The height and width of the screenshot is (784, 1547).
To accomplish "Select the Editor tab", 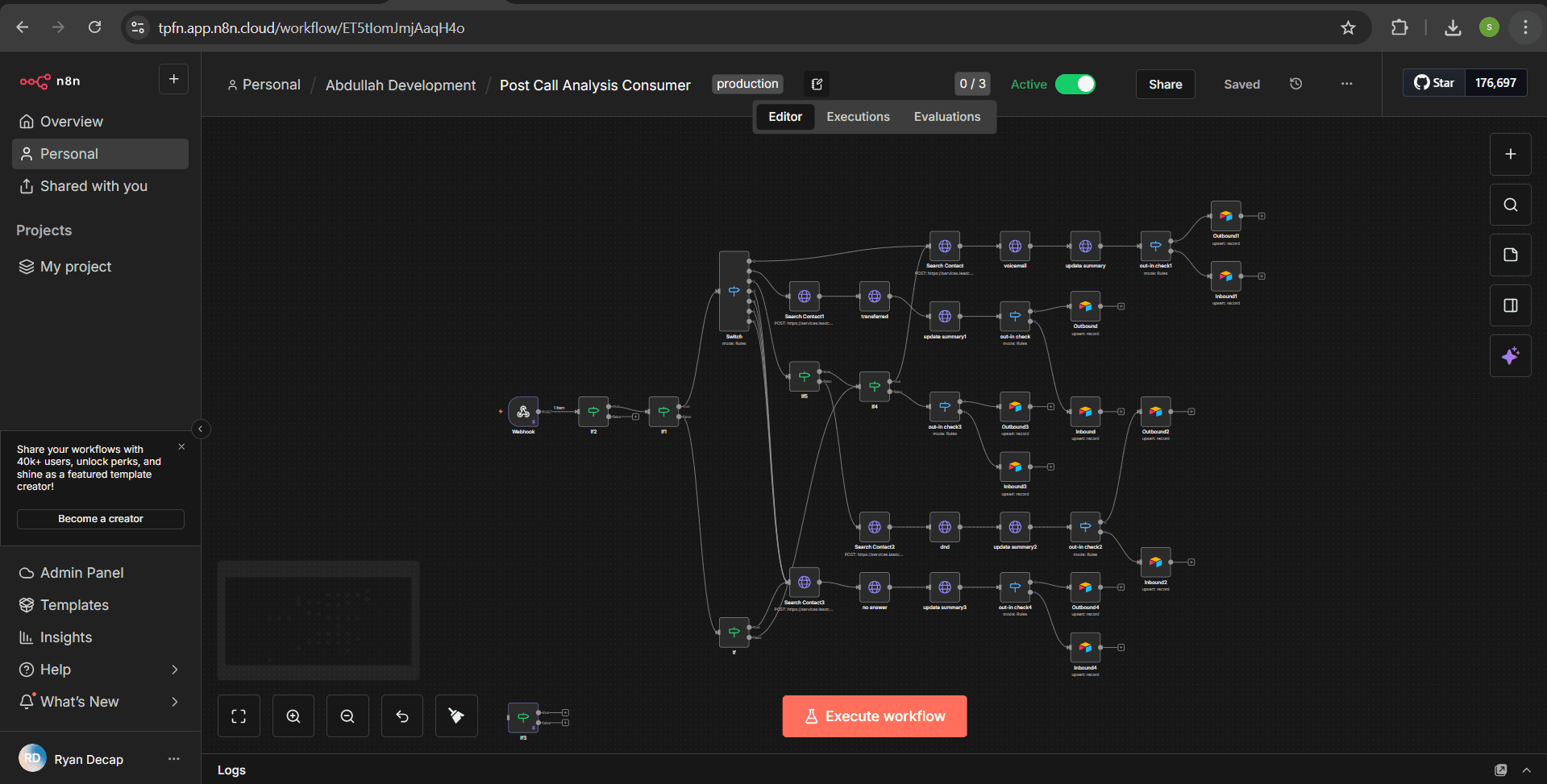I will click(x=785, y=117).
